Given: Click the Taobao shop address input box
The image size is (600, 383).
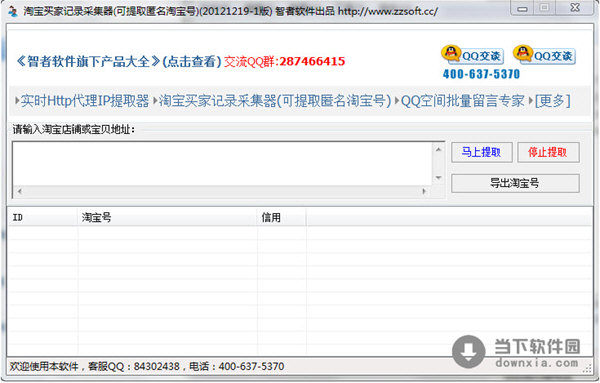Looking at the screenshot, I should click(x=222, y=164).
